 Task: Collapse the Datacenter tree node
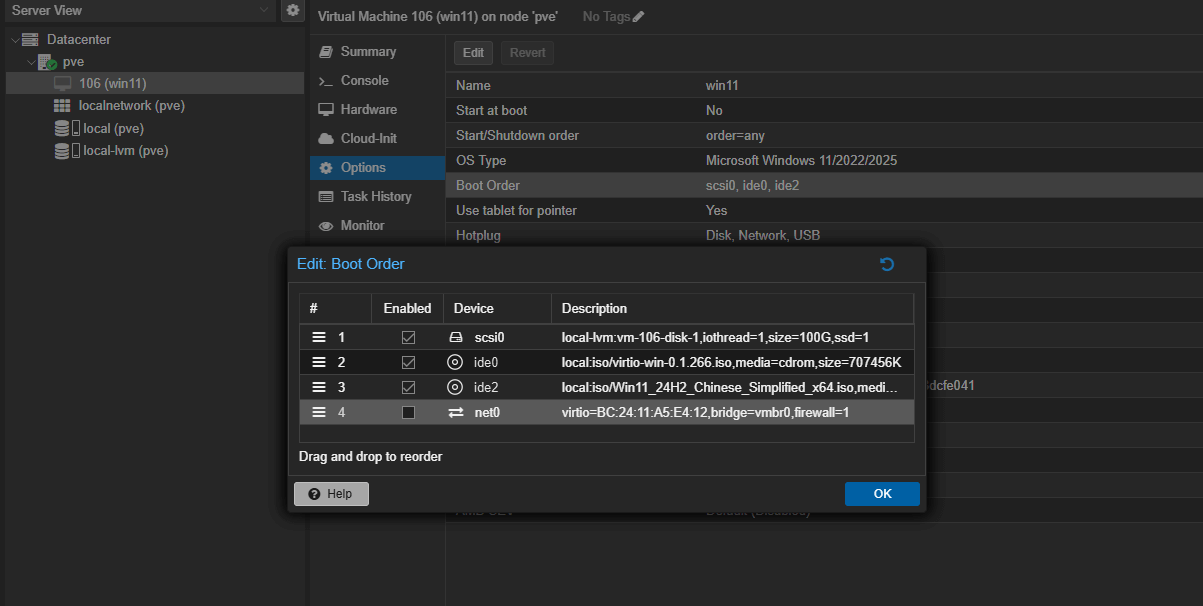click(x=15, y=40)
